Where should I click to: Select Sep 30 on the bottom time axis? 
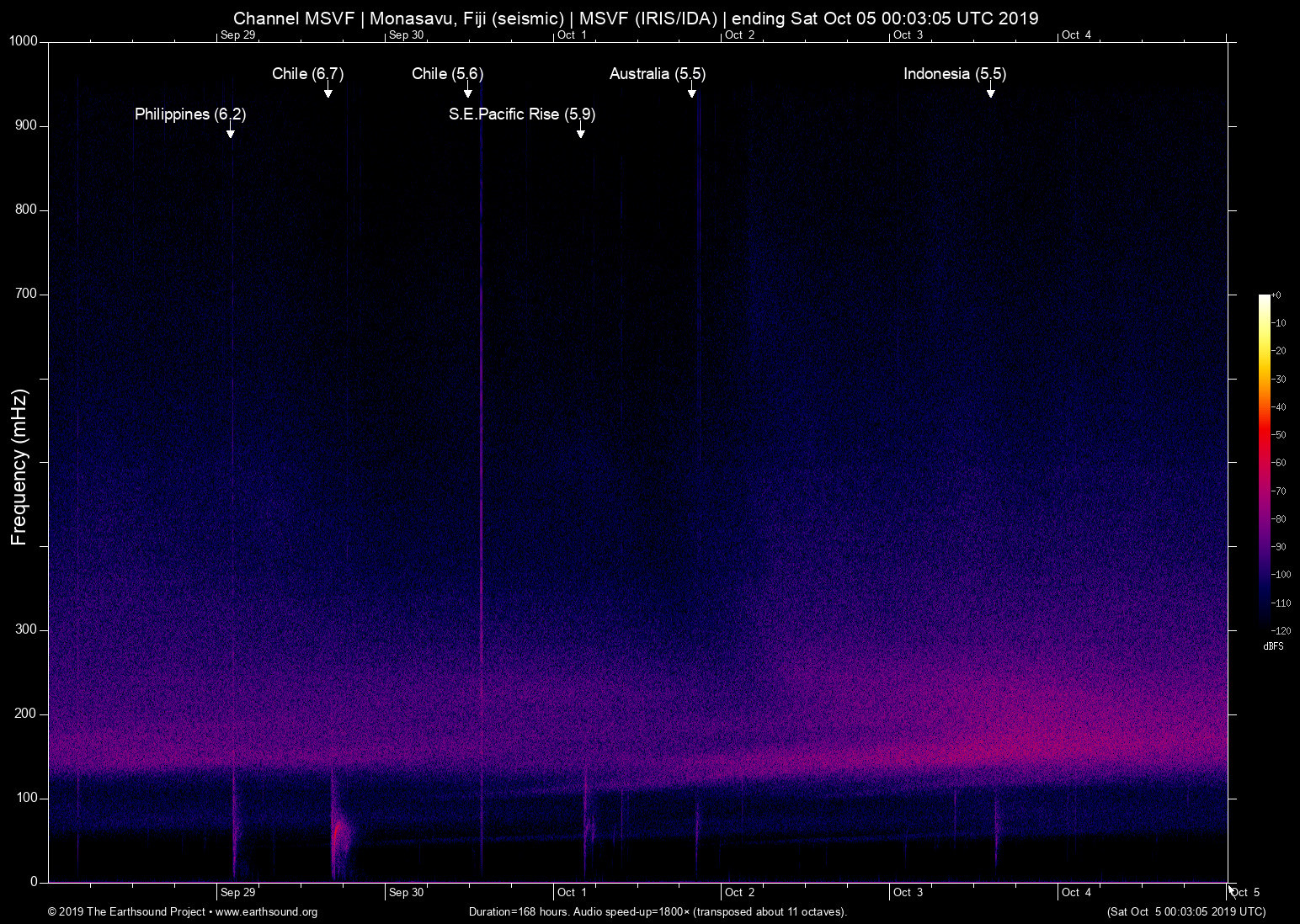point(406,893)
